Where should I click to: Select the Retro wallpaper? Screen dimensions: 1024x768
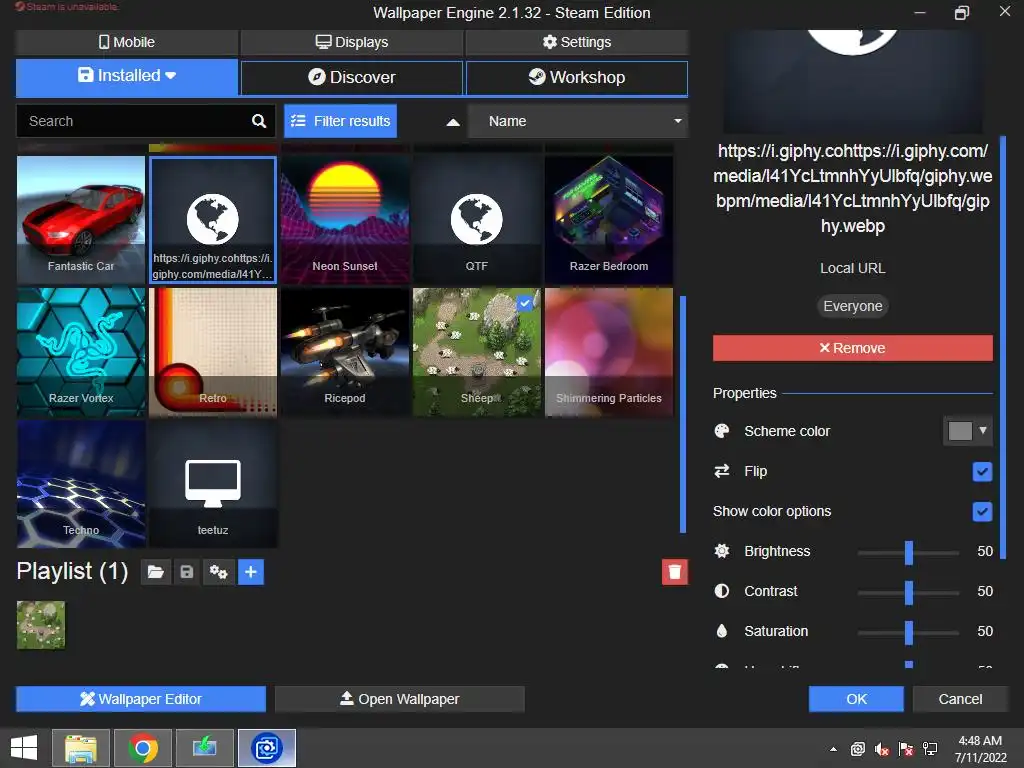click(213, 351)
